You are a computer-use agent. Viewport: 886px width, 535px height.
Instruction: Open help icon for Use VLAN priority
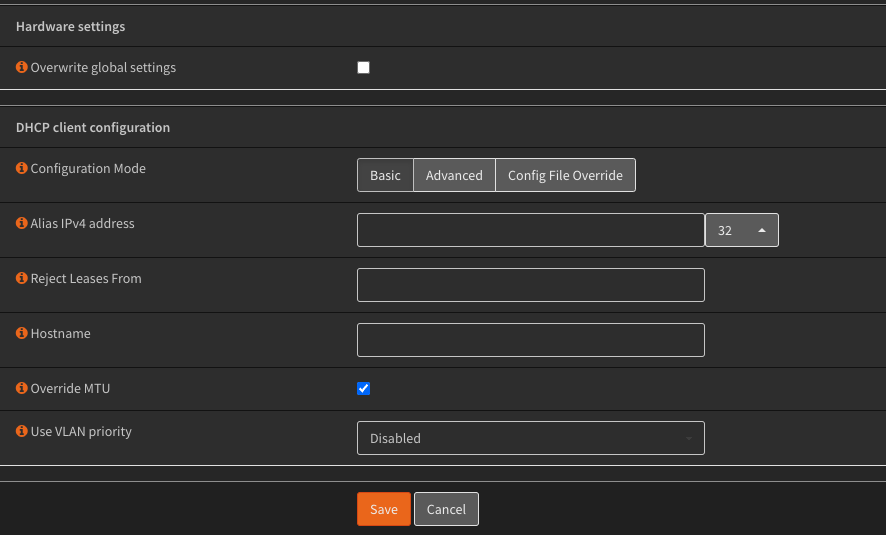(21, 431)
